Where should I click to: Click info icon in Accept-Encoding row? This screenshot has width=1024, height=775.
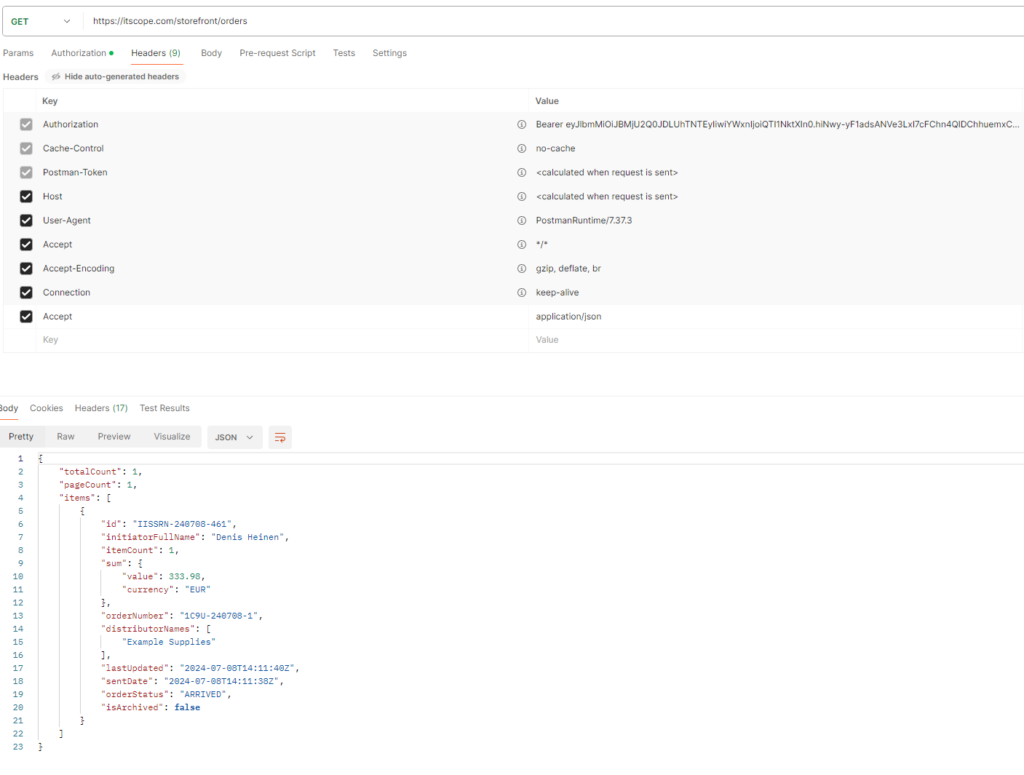(521, 269)
